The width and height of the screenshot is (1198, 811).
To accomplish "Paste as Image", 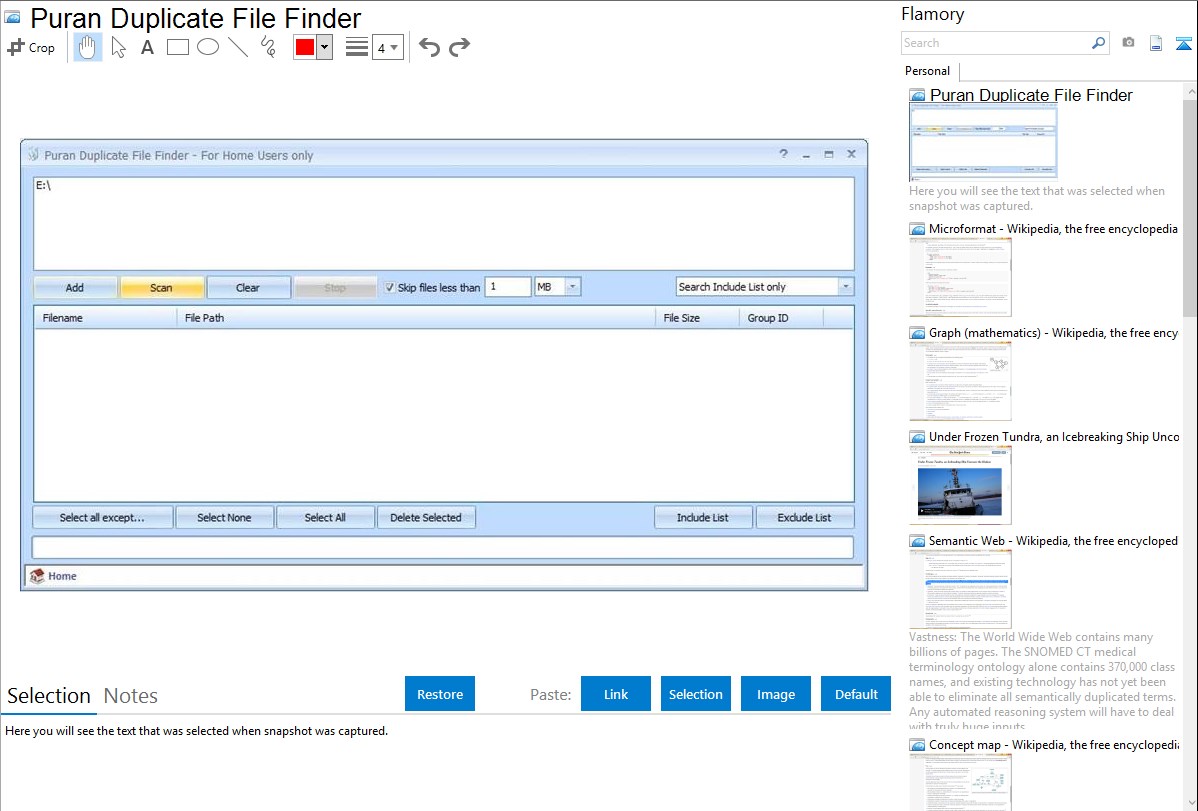I will click(776, 694).
